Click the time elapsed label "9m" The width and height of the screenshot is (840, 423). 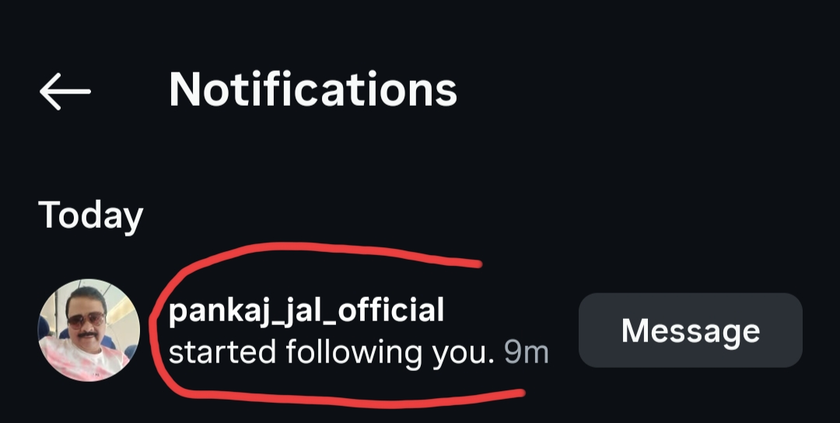(526, 353)
